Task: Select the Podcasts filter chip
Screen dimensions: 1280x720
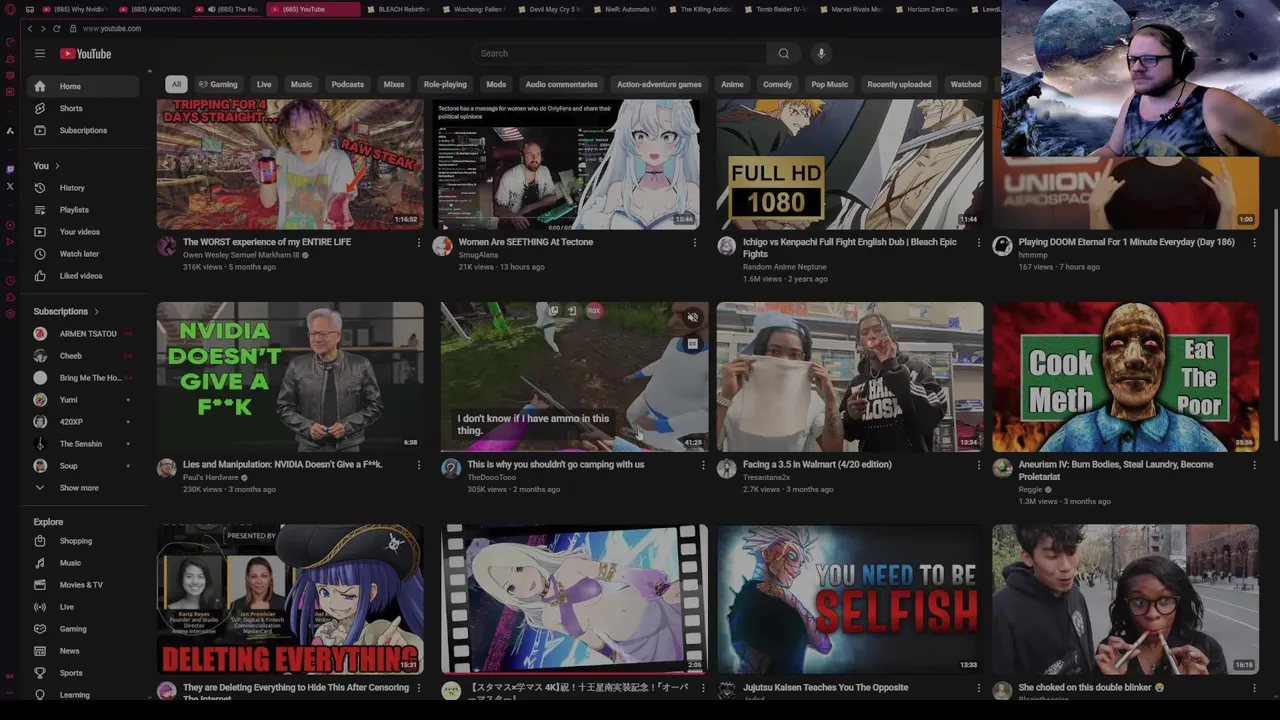Action: pos(348,85)
